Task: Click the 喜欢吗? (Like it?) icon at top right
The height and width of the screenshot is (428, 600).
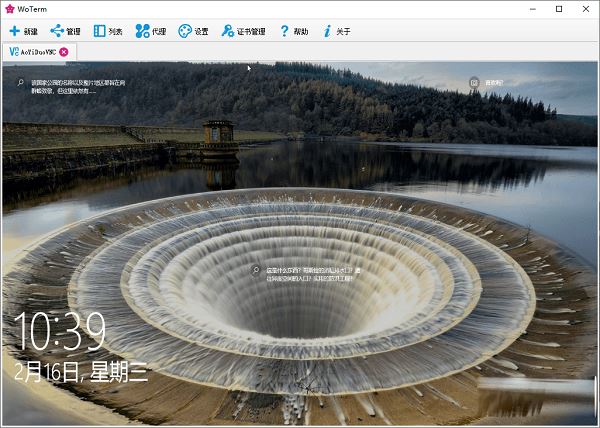Action: [474, 82]
